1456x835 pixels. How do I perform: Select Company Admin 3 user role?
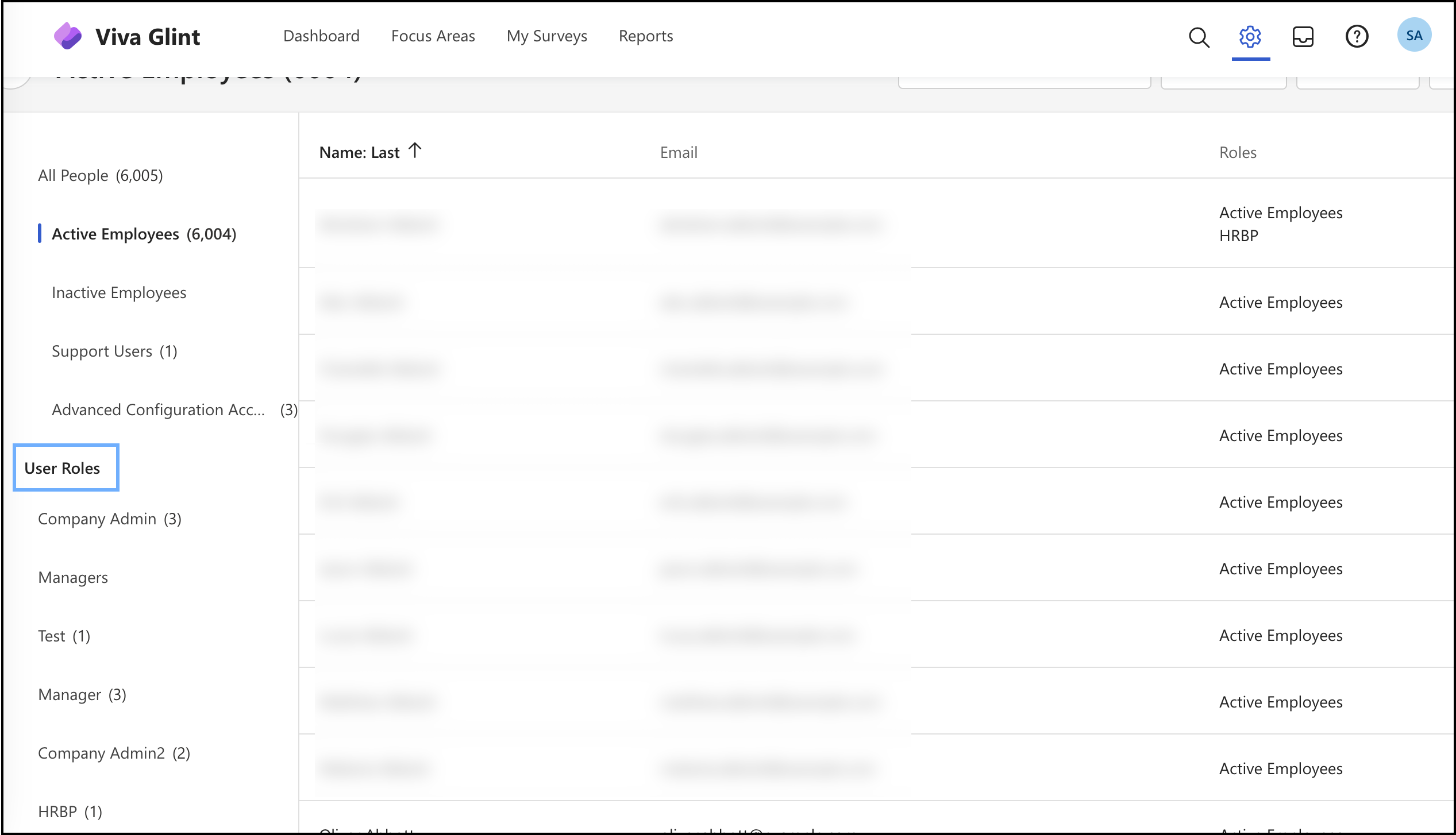(109, 517)
